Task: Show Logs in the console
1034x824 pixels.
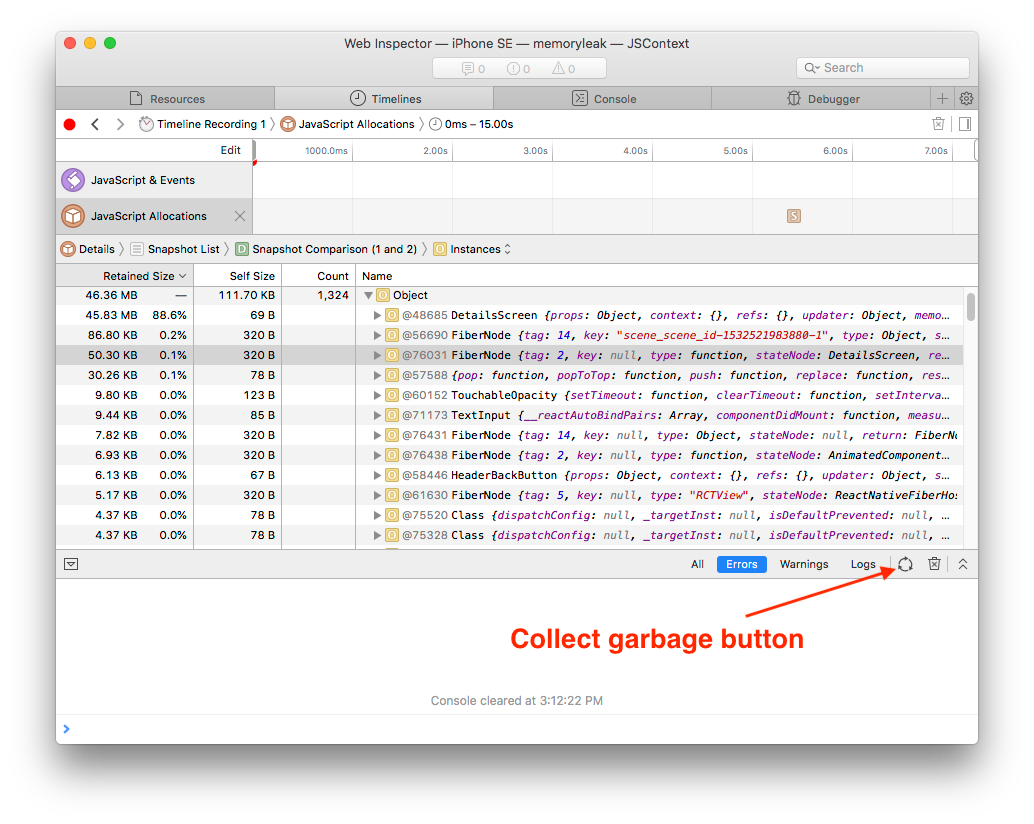Action: pyautogui.click(x=863, y=564)
